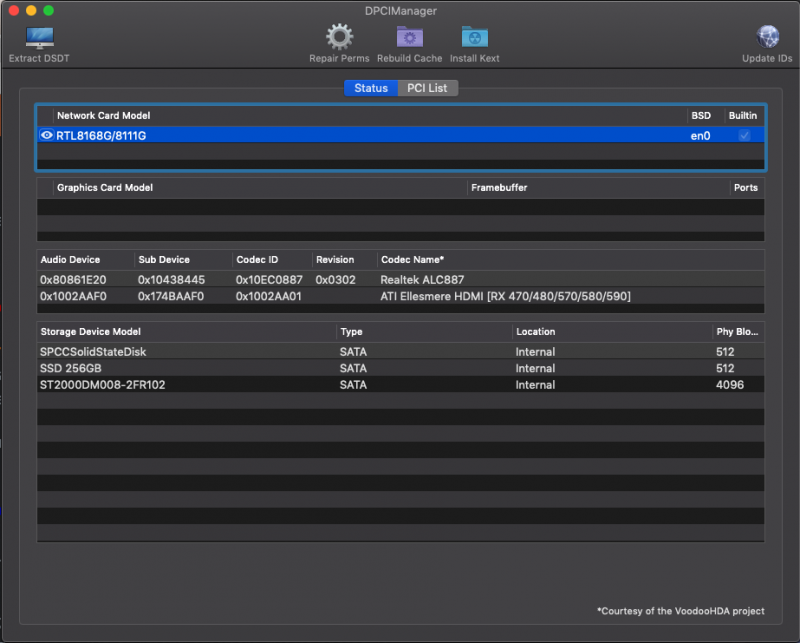
Task: Select the SSD 256GB storage row
Action: (400, 368)
